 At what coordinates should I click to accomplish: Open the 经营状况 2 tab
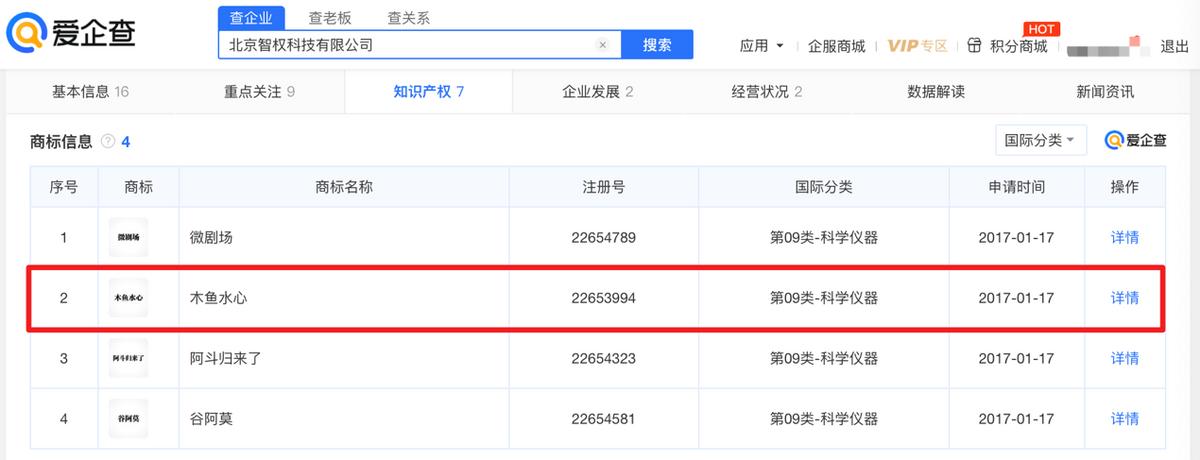click(x=767, y=92)
